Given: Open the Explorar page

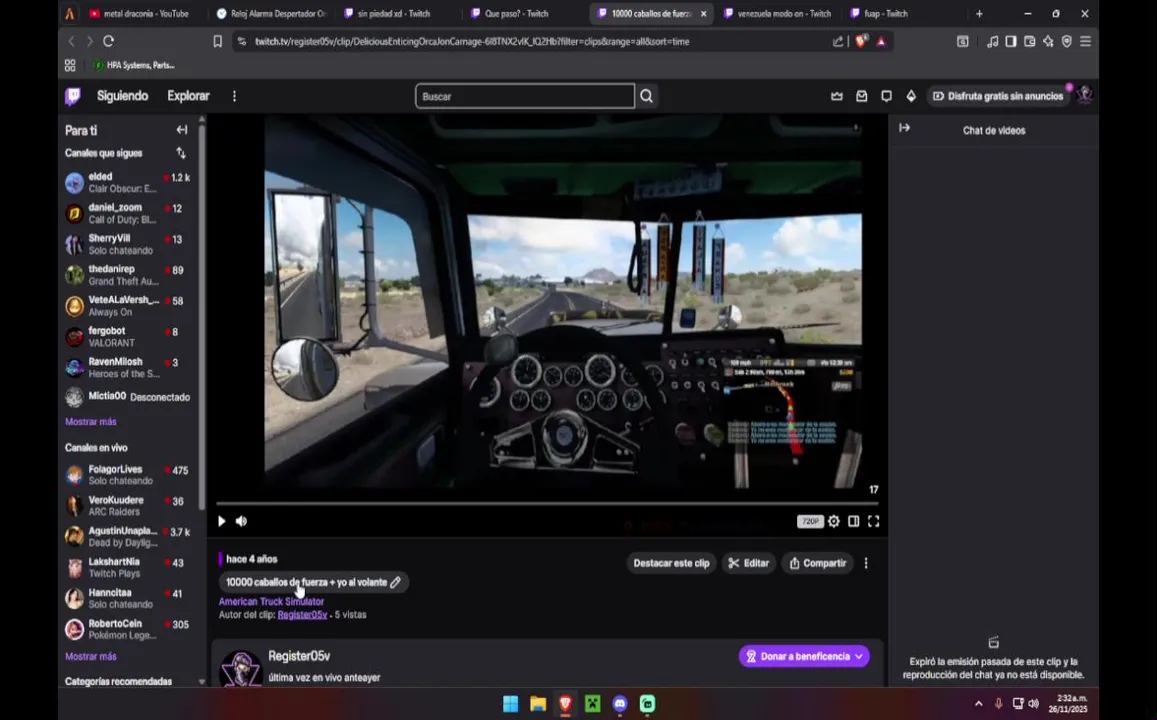Looking at the screenshot, I should pyautogui.click(x=188, y=96).
